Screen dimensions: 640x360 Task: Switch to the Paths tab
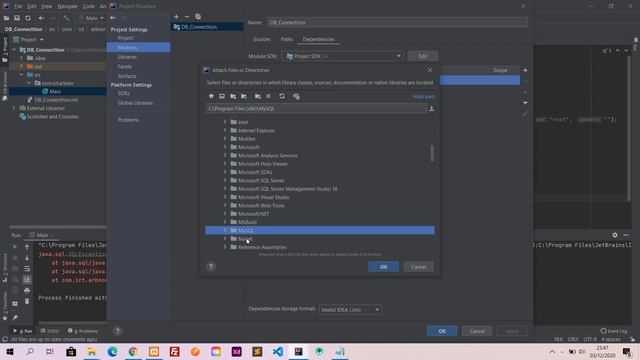point(287,39)
